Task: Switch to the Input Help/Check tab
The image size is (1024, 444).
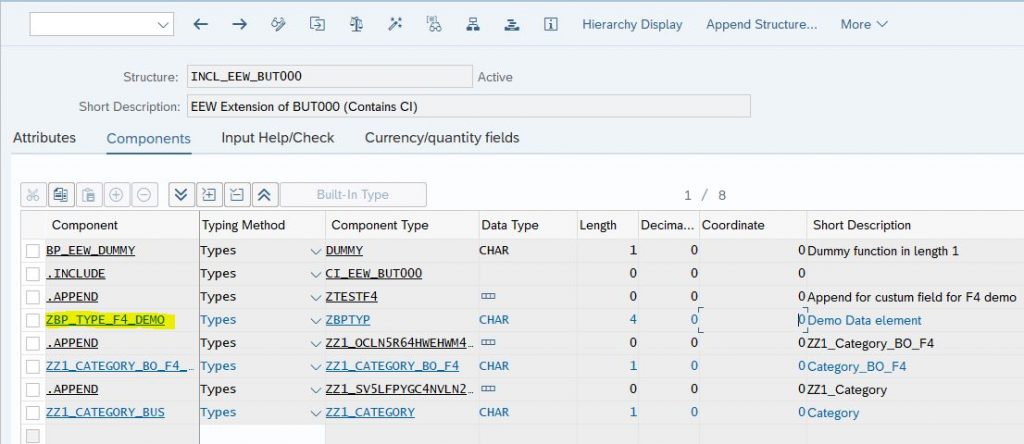Action: coord(278,138)
